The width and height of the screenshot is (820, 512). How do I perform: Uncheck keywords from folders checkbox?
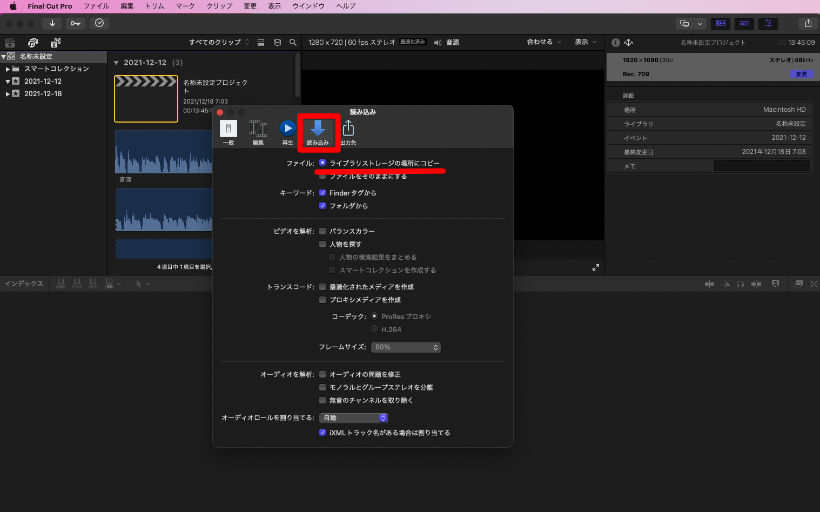click(322, 206)
